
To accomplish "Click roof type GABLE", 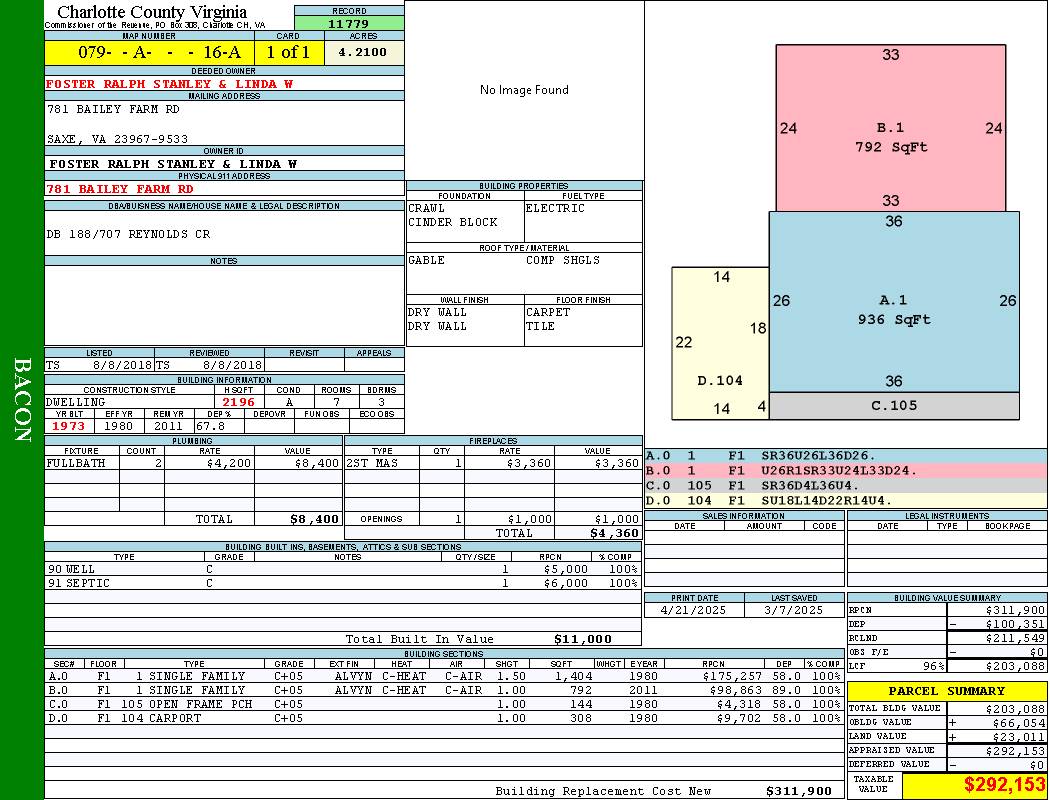I will point(427,260).
